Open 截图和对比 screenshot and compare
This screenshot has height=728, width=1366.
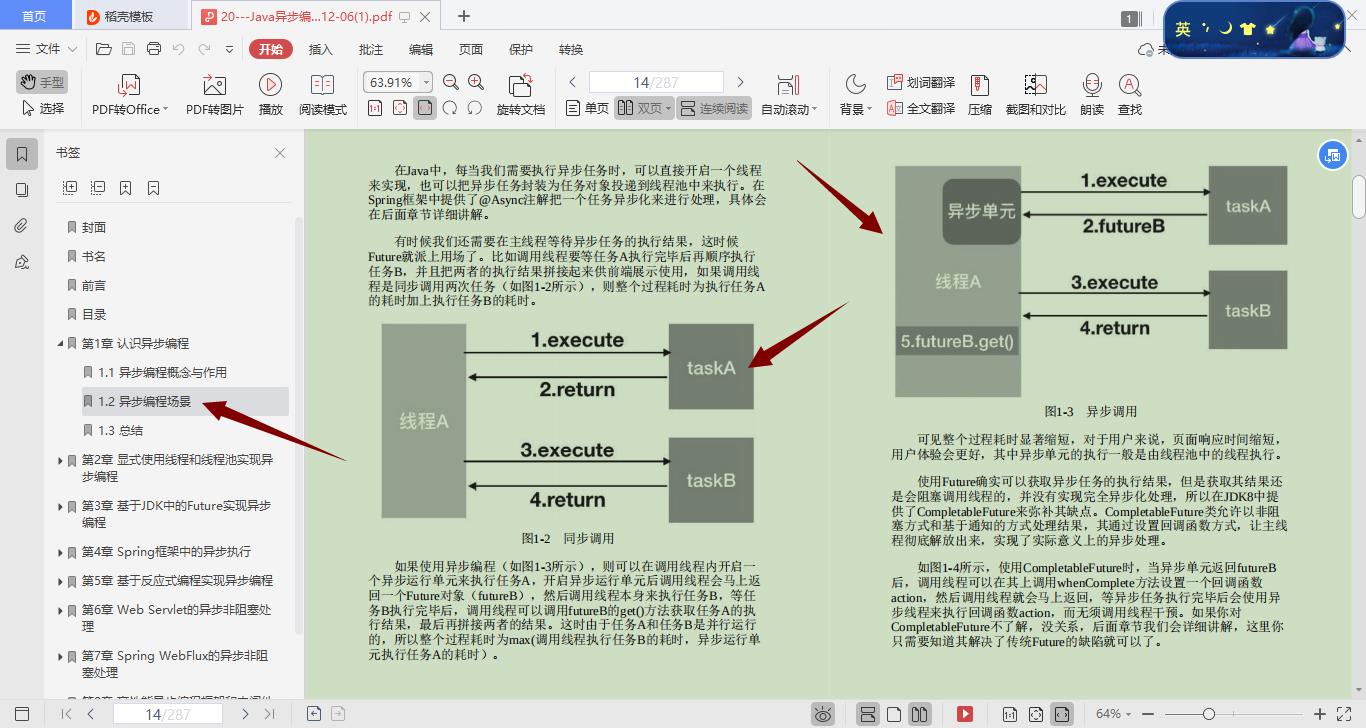click(x=1035, y=95)
